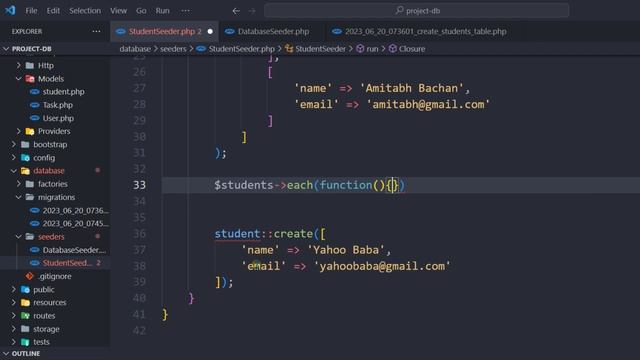Collapse the Models folder
This screenshot has width=640, height=360.
(18, 78)
